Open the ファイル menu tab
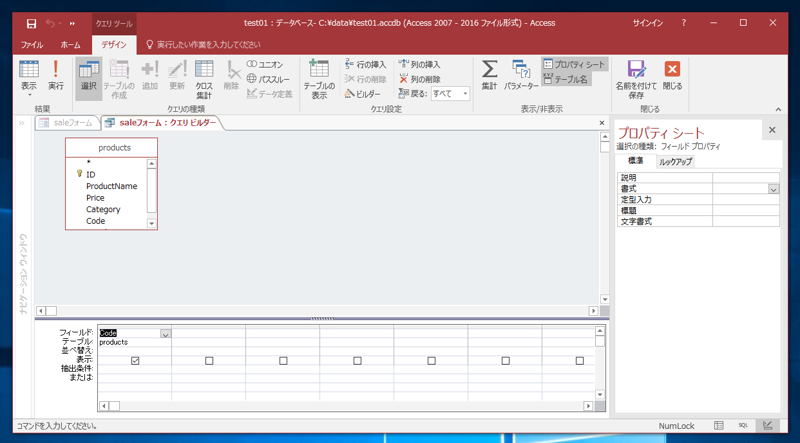 pos(32,45)
